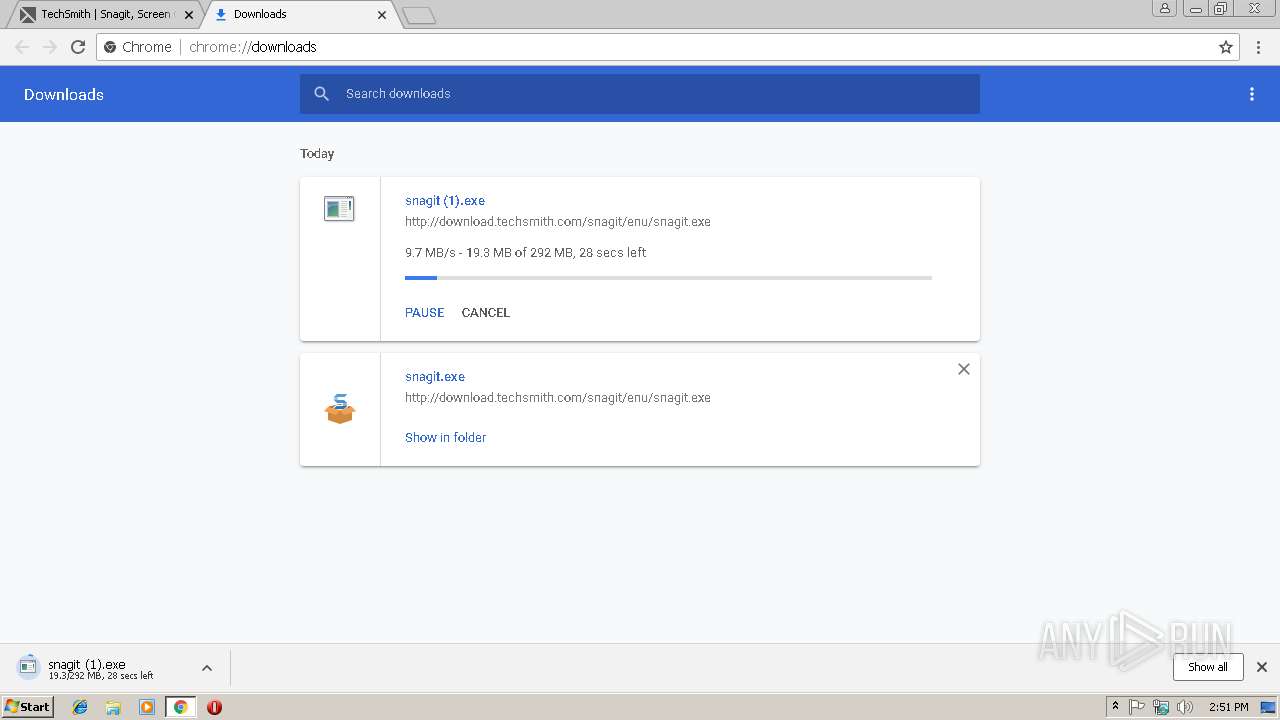Image resolution: width=1280 pixels, height=720 pixels.
Task: Reload the page with the refresh icon
Action: pos(78,47)
